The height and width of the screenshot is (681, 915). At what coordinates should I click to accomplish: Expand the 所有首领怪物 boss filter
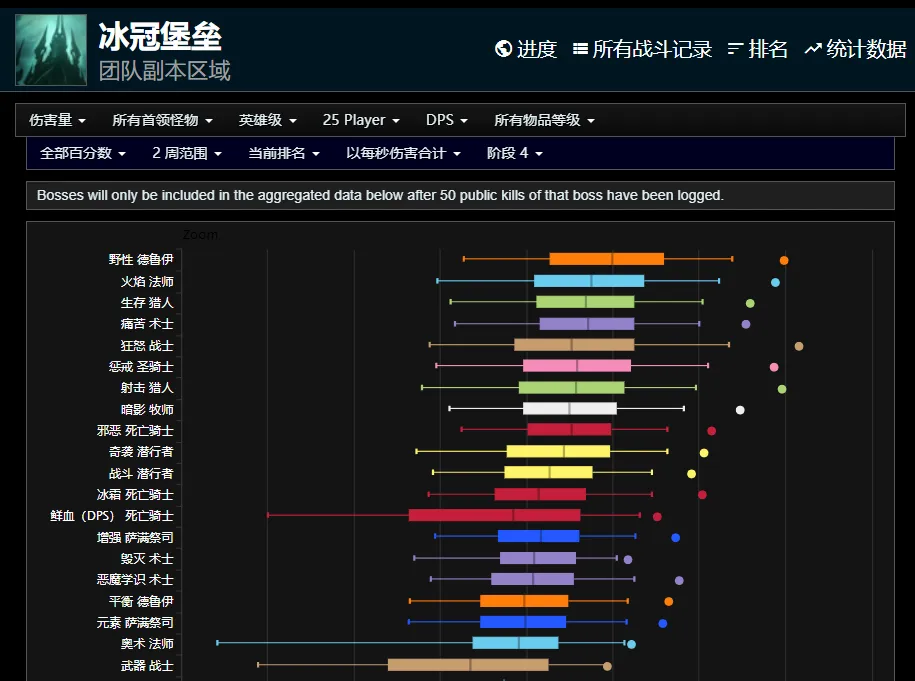[x=162, y=120]
